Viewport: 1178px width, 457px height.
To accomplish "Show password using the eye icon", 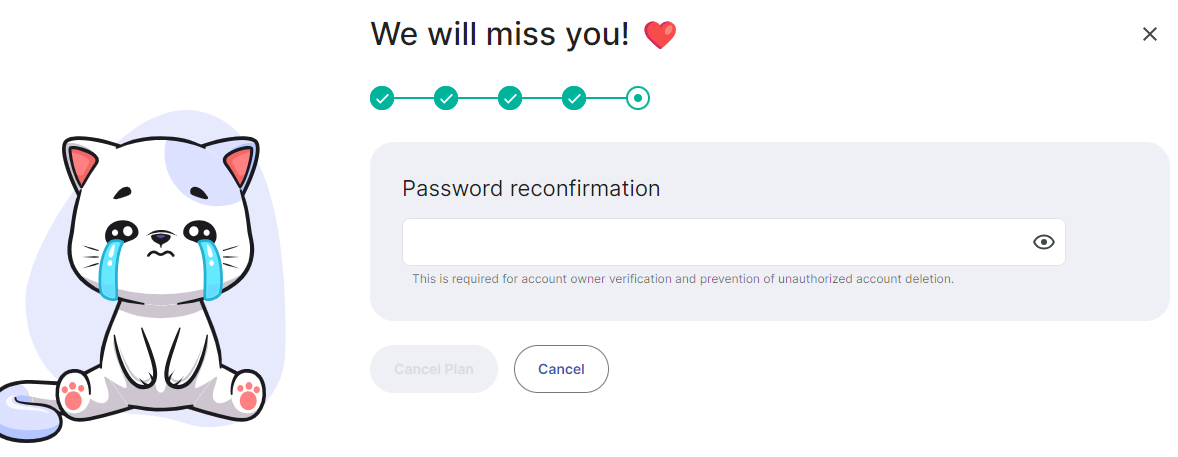I will [1043, 242].
